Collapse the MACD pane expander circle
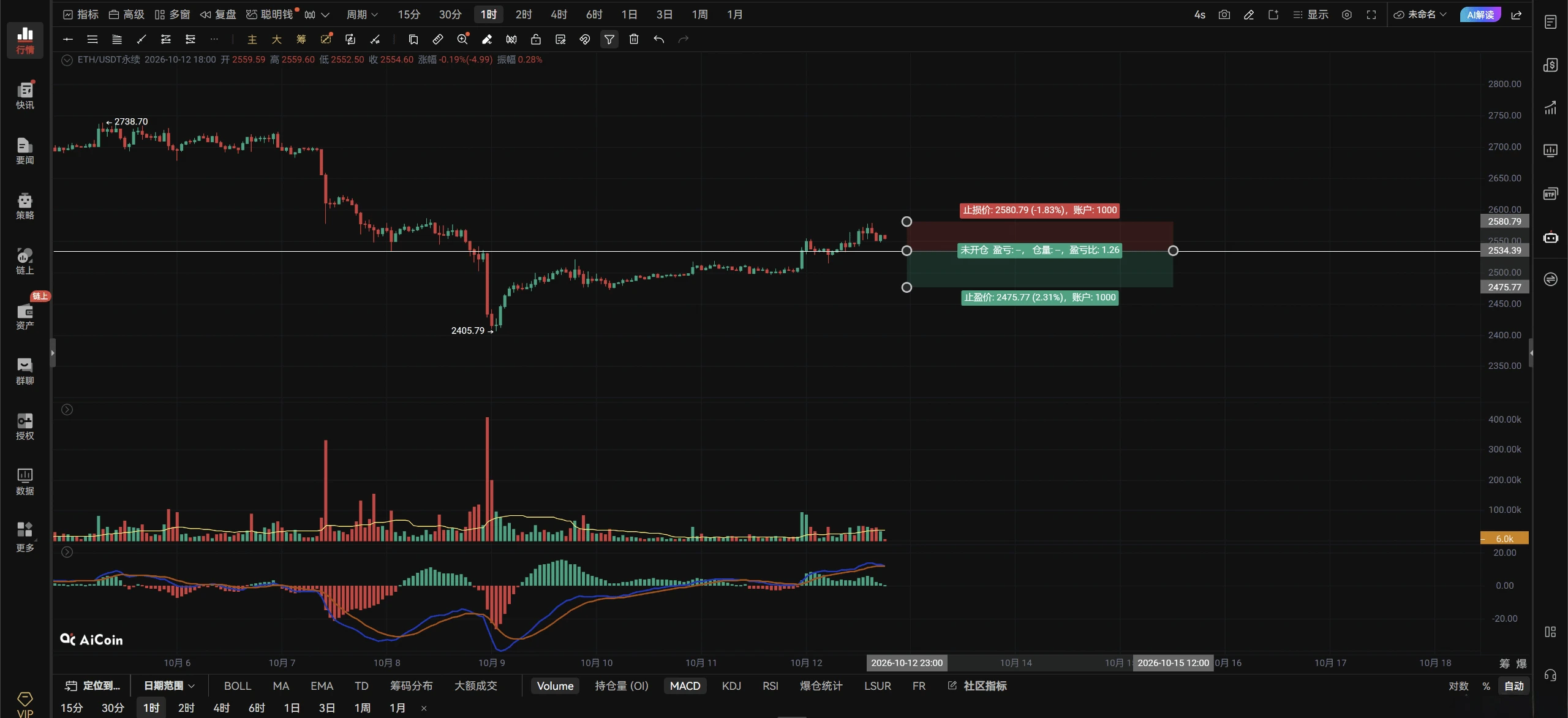Screen dimensions: 1568x718 tap(67, 552)
